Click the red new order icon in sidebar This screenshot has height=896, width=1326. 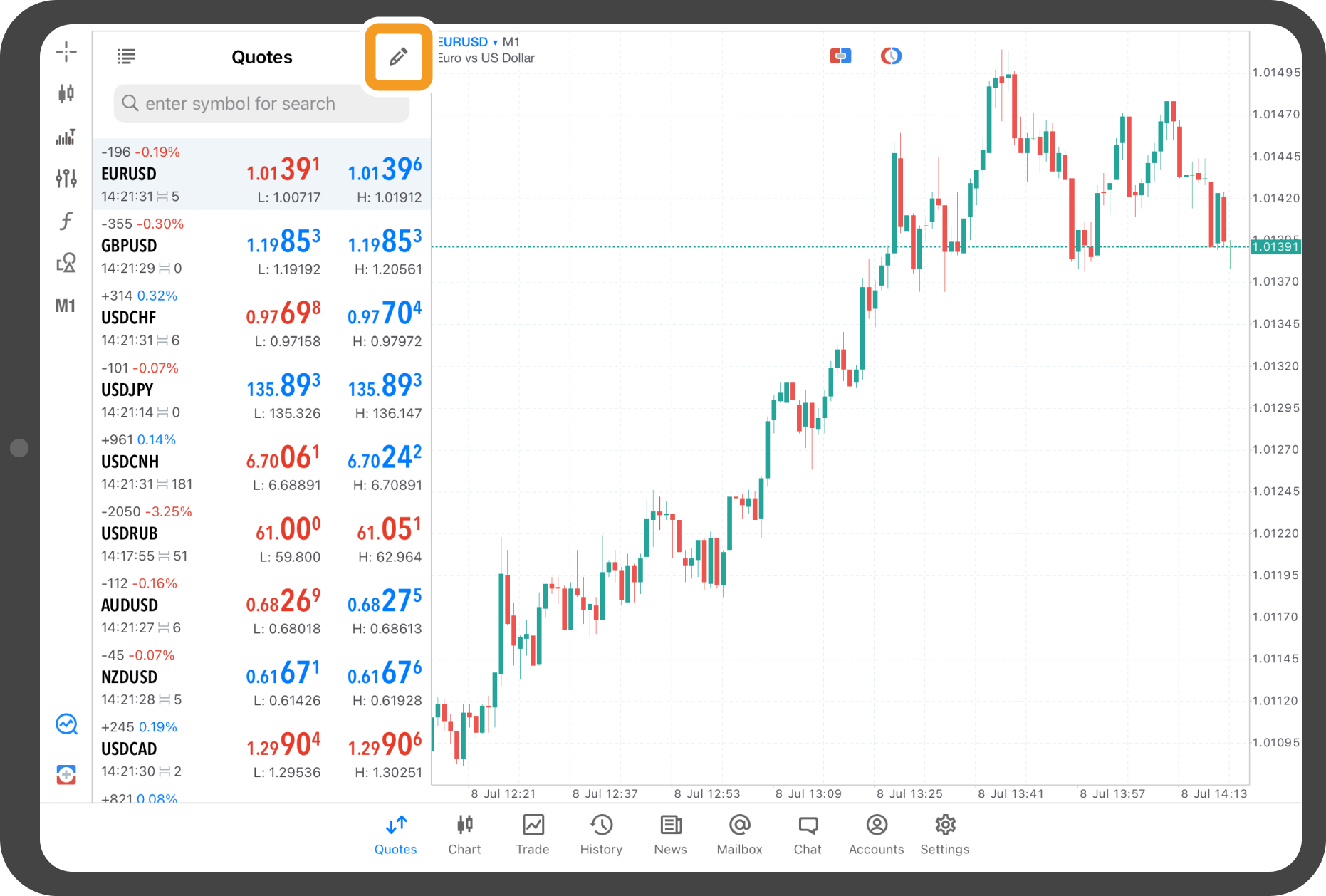coord(66,774)
